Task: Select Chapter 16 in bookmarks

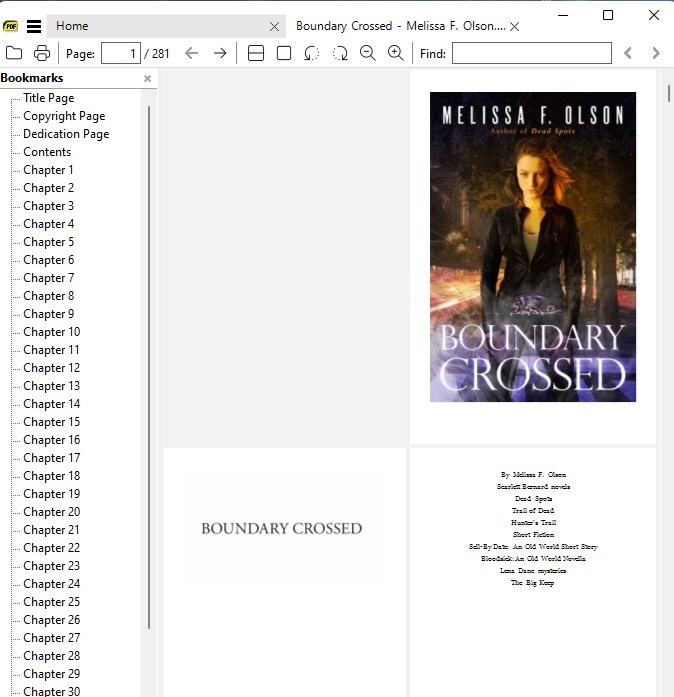Action: [52, 440]
